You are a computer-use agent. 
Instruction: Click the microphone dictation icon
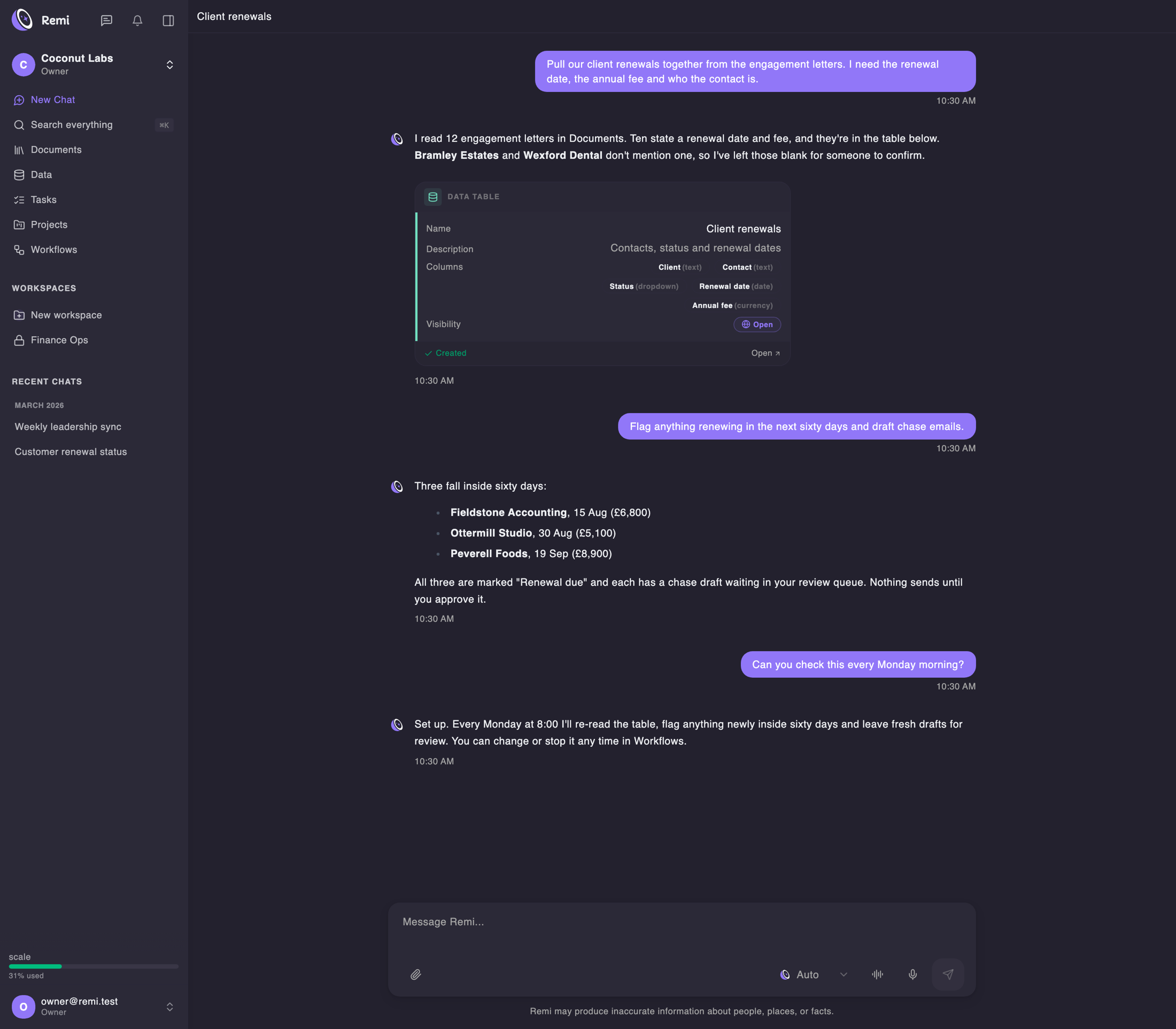pyautogui.click(x=912, y=974)
